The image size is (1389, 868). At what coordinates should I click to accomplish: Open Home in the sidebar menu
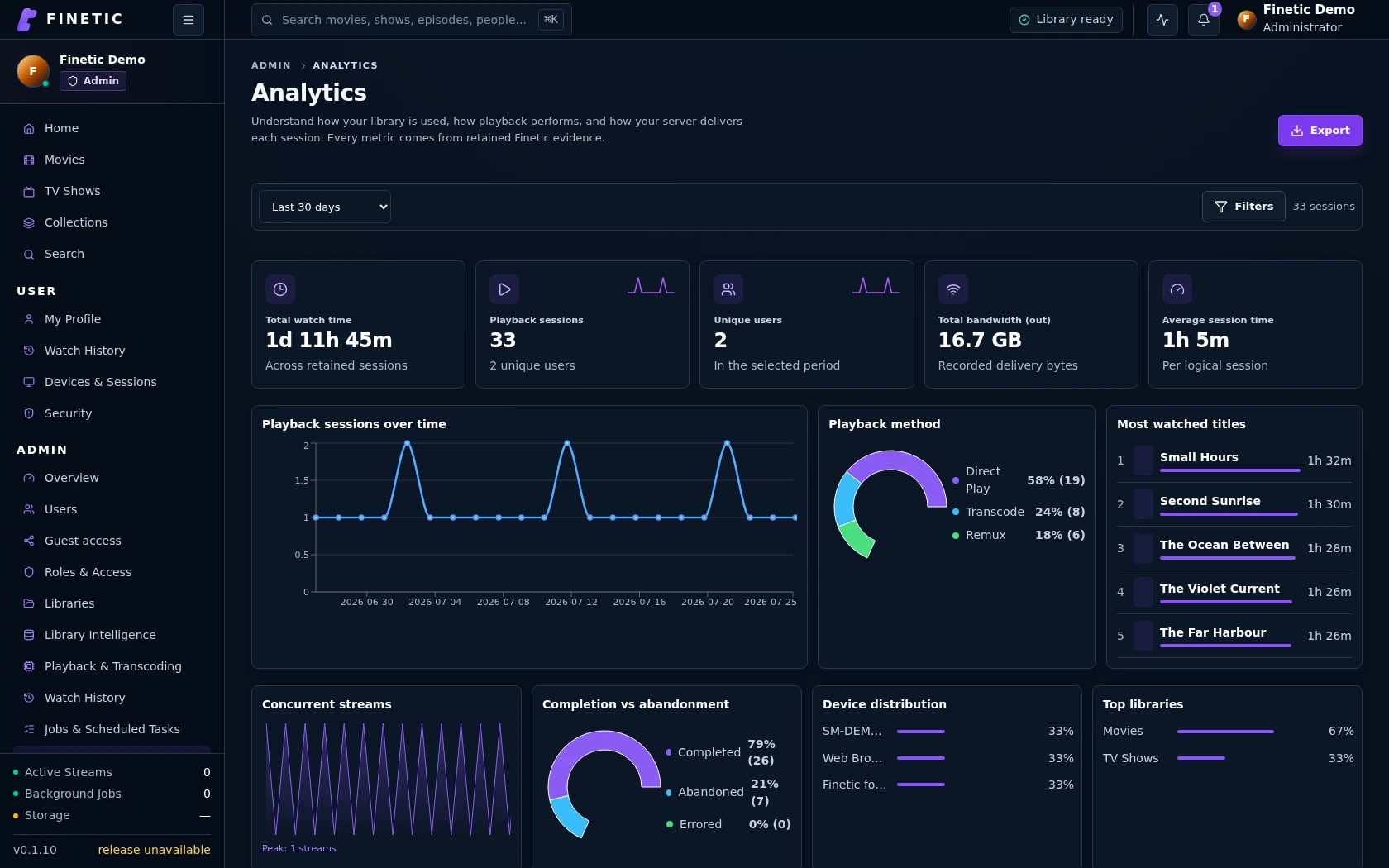tap(112, 129)
